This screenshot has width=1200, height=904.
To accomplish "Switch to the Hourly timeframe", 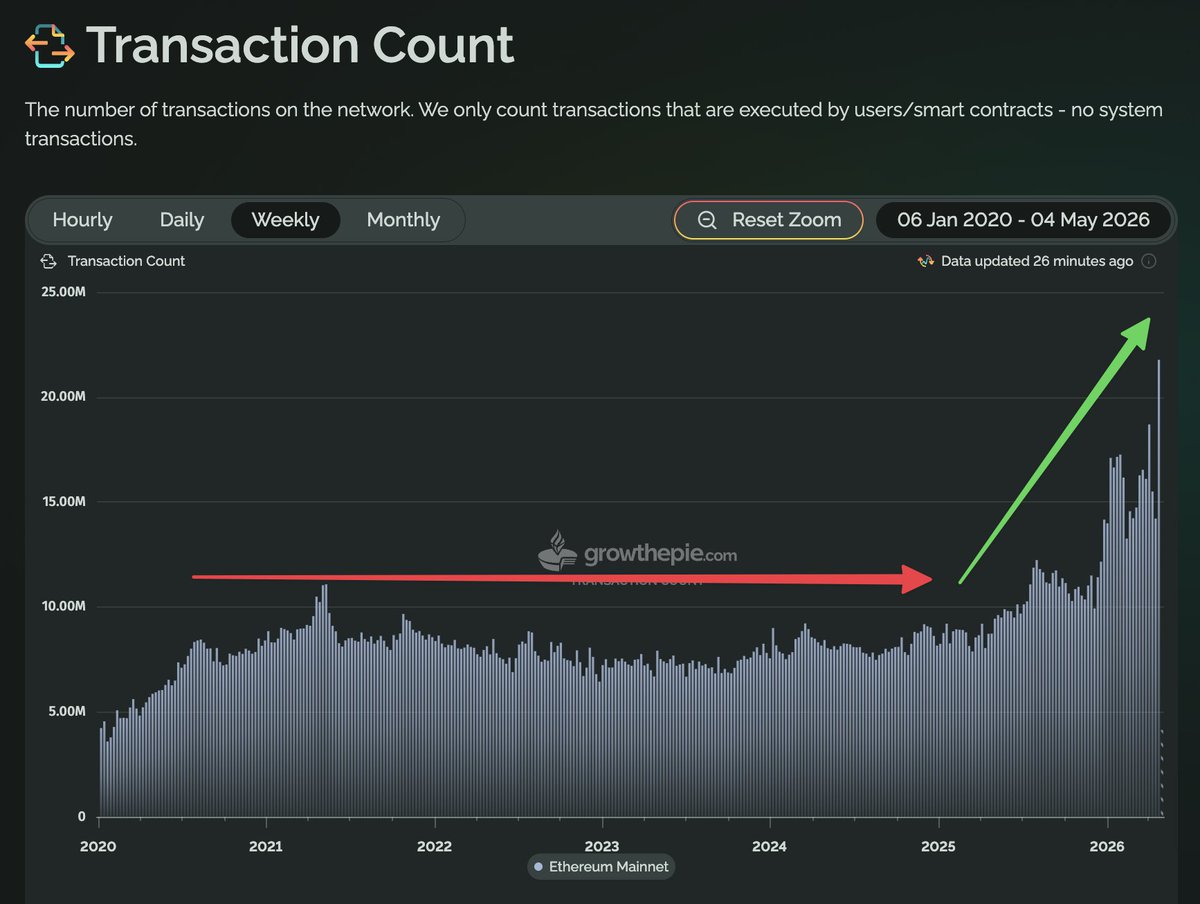I will pyautogui.click(x=82, y=220).
